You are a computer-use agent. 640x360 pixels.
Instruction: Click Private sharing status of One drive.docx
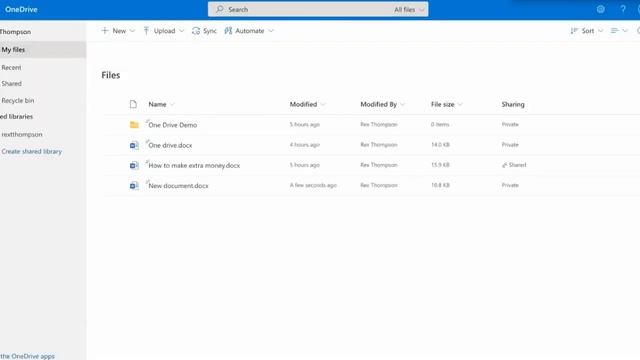[x=510, y=144]
